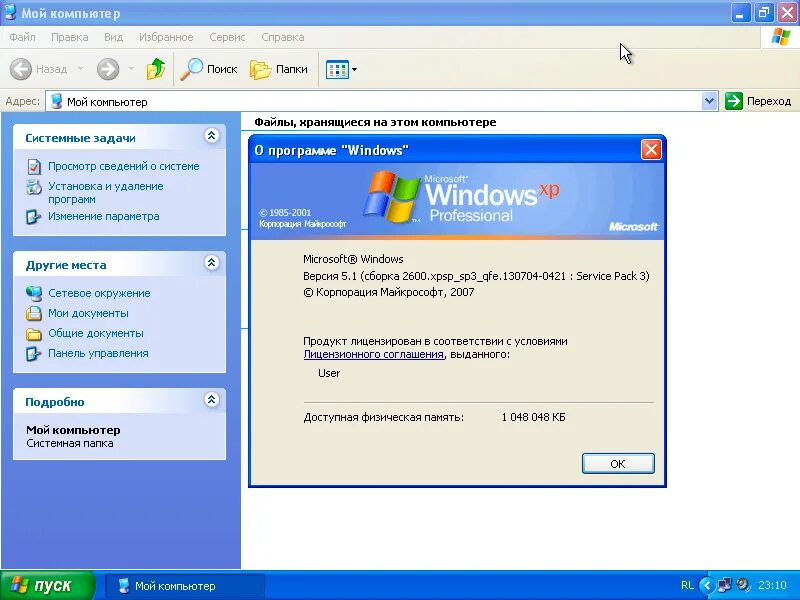Image resolution: width=800 pixels, height=600 pixels.
Task: Expand the Views dropdown arrow
Action: coord(355,69)
